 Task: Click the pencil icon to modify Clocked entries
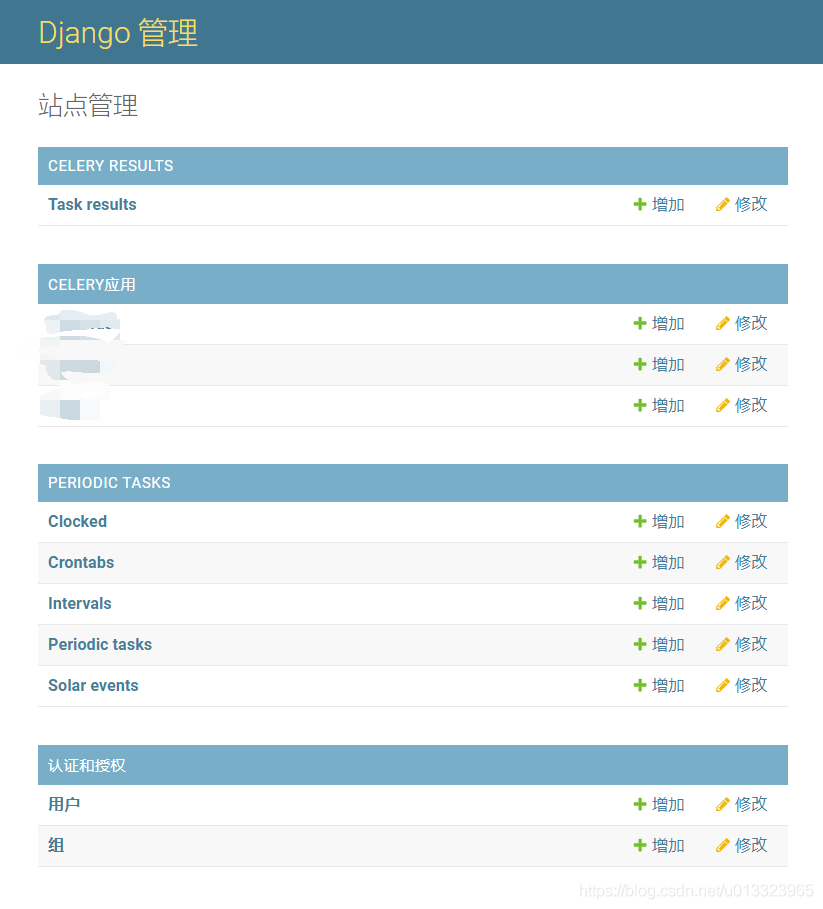(x=722, y=521)
